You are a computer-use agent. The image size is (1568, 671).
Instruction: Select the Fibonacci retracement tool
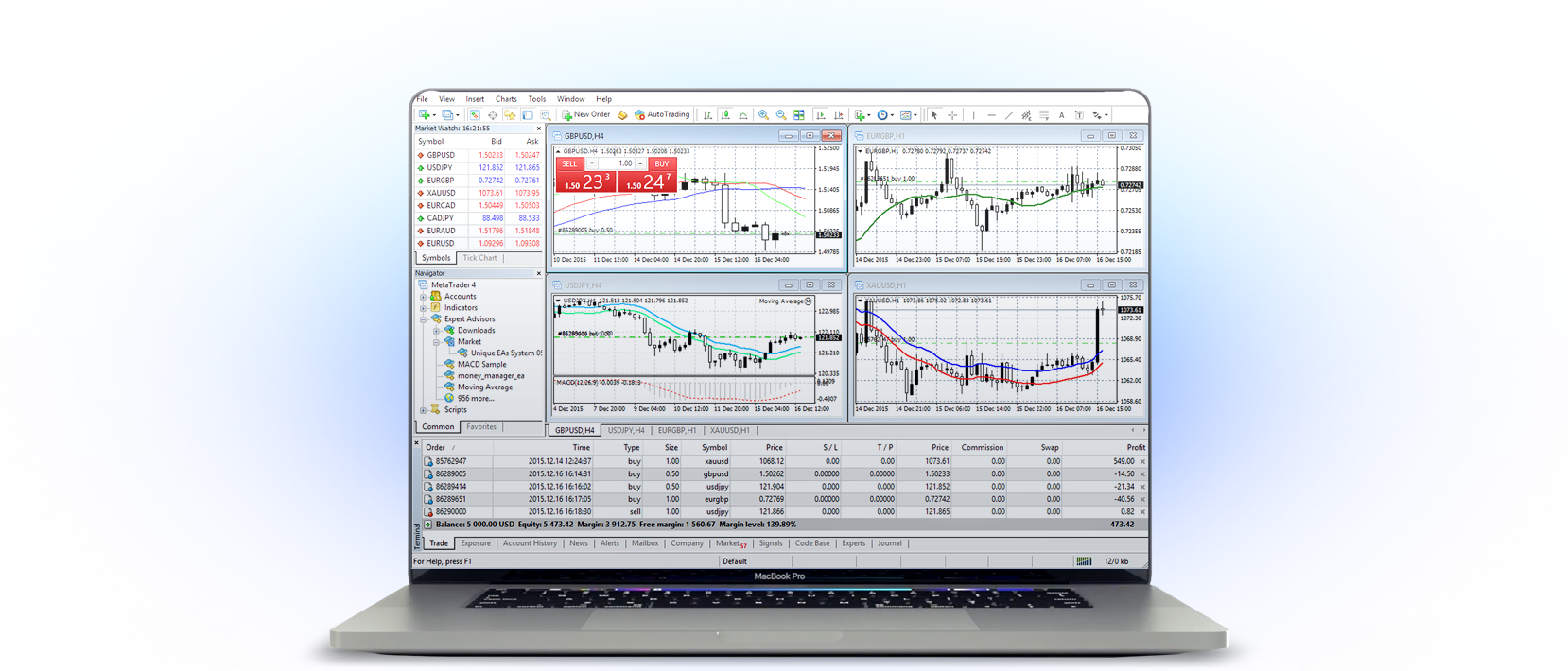pyautogui.click(x=1044, y=115)
